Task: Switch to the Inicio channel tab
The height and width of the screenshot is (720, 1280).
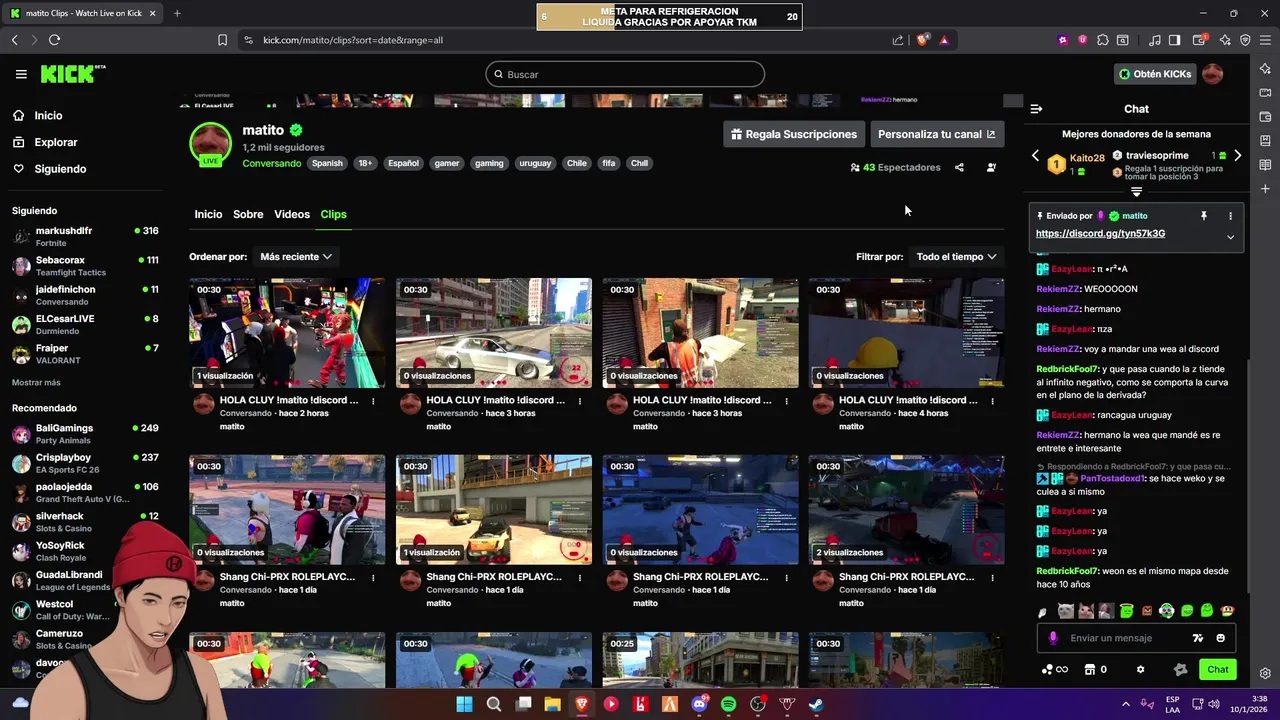Action: 208,214
